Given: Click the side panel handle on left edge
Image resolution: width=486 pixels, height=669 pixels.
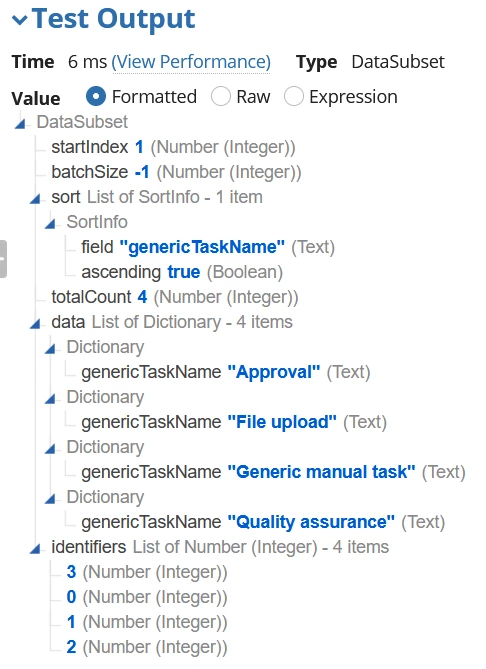Looking at the screenshot, I should pos(3,259).
